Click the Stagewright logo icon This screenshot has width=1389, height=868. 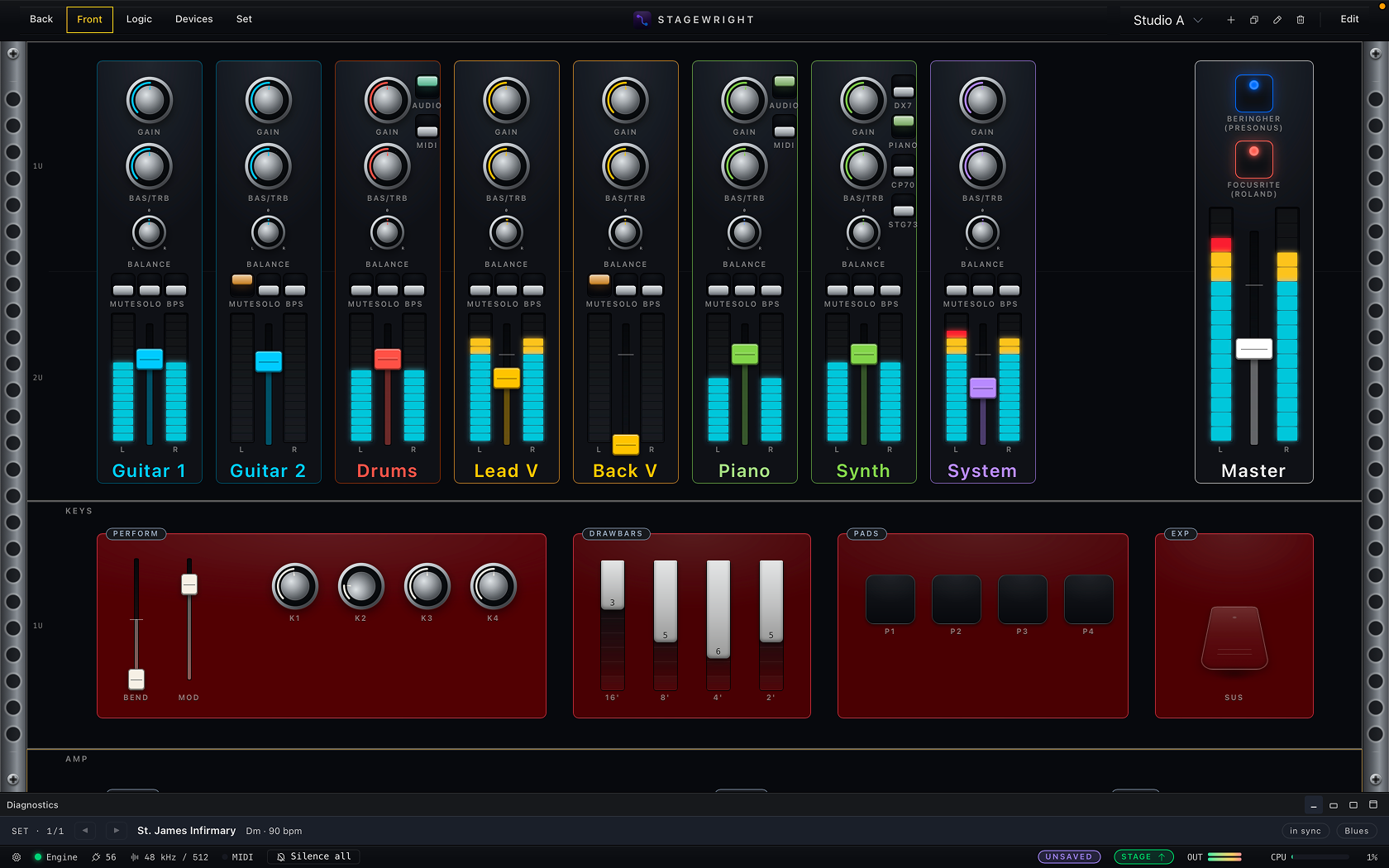pos(642,19)
